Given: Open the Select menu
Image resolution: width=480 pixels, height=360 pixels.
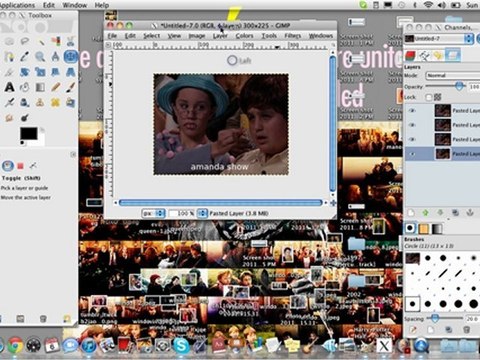Looking at the screenshot, I should click(152, 36).
